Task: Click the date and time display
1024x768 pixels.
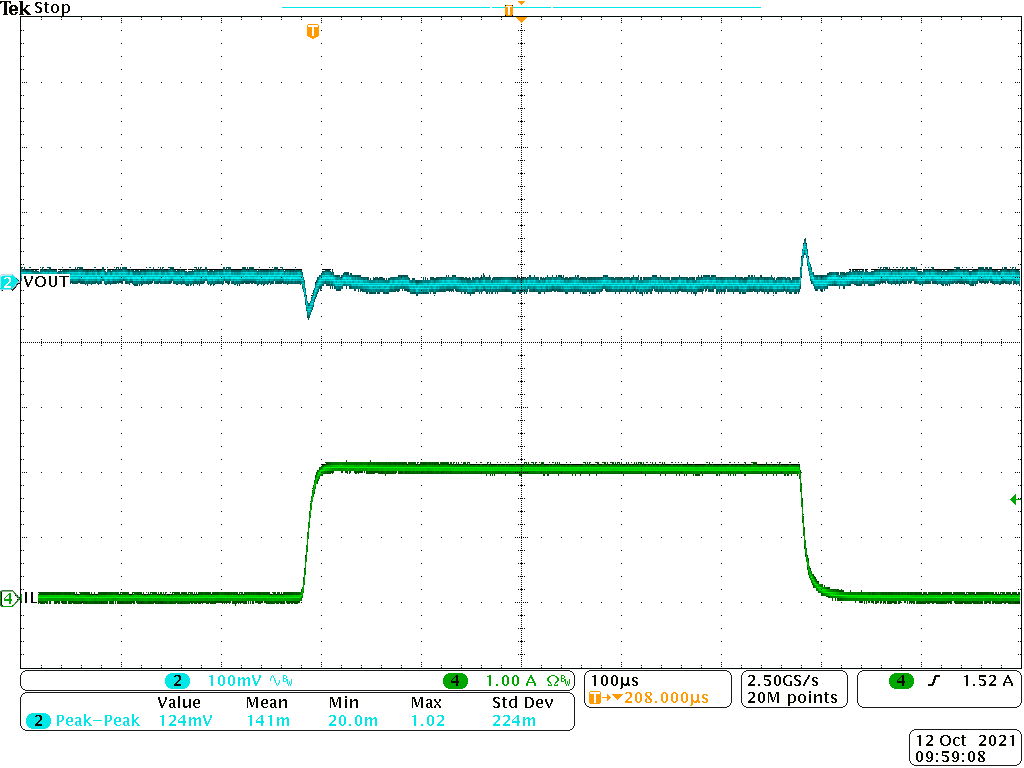Action: [x=964, y=749]
